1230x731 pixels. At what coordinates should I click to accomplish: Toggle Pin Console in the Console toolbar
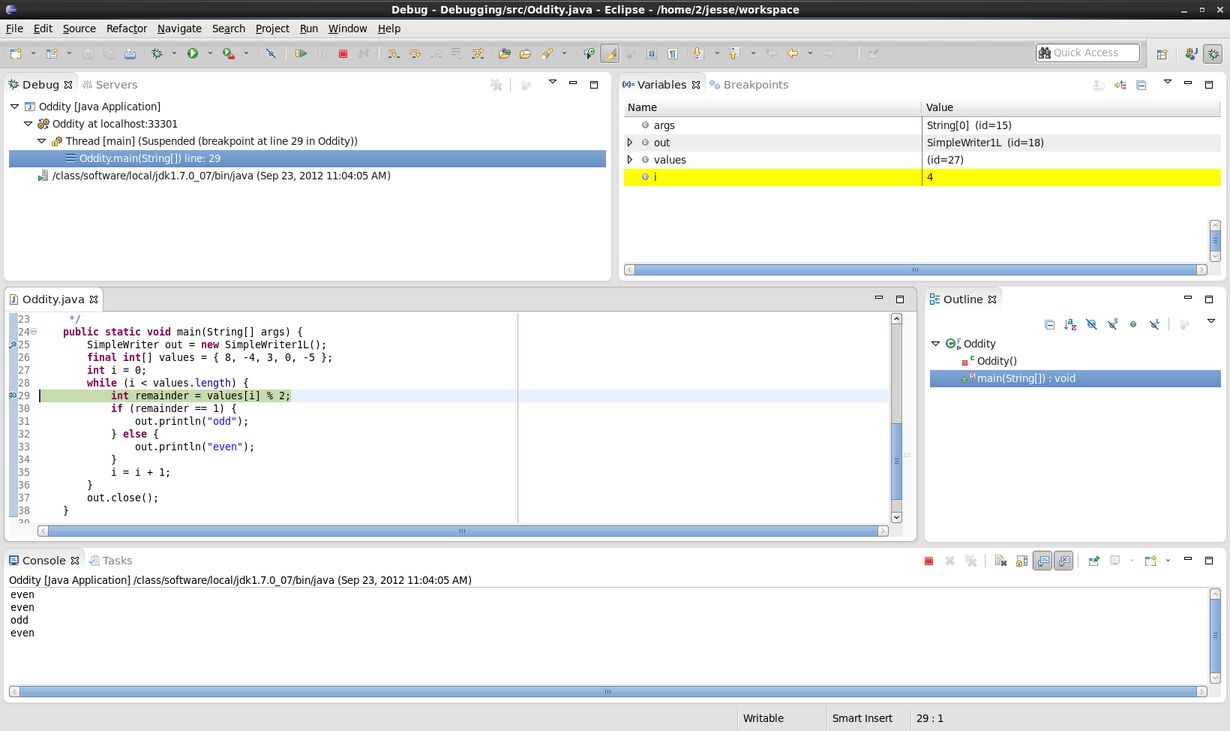tap(1094, 560)
